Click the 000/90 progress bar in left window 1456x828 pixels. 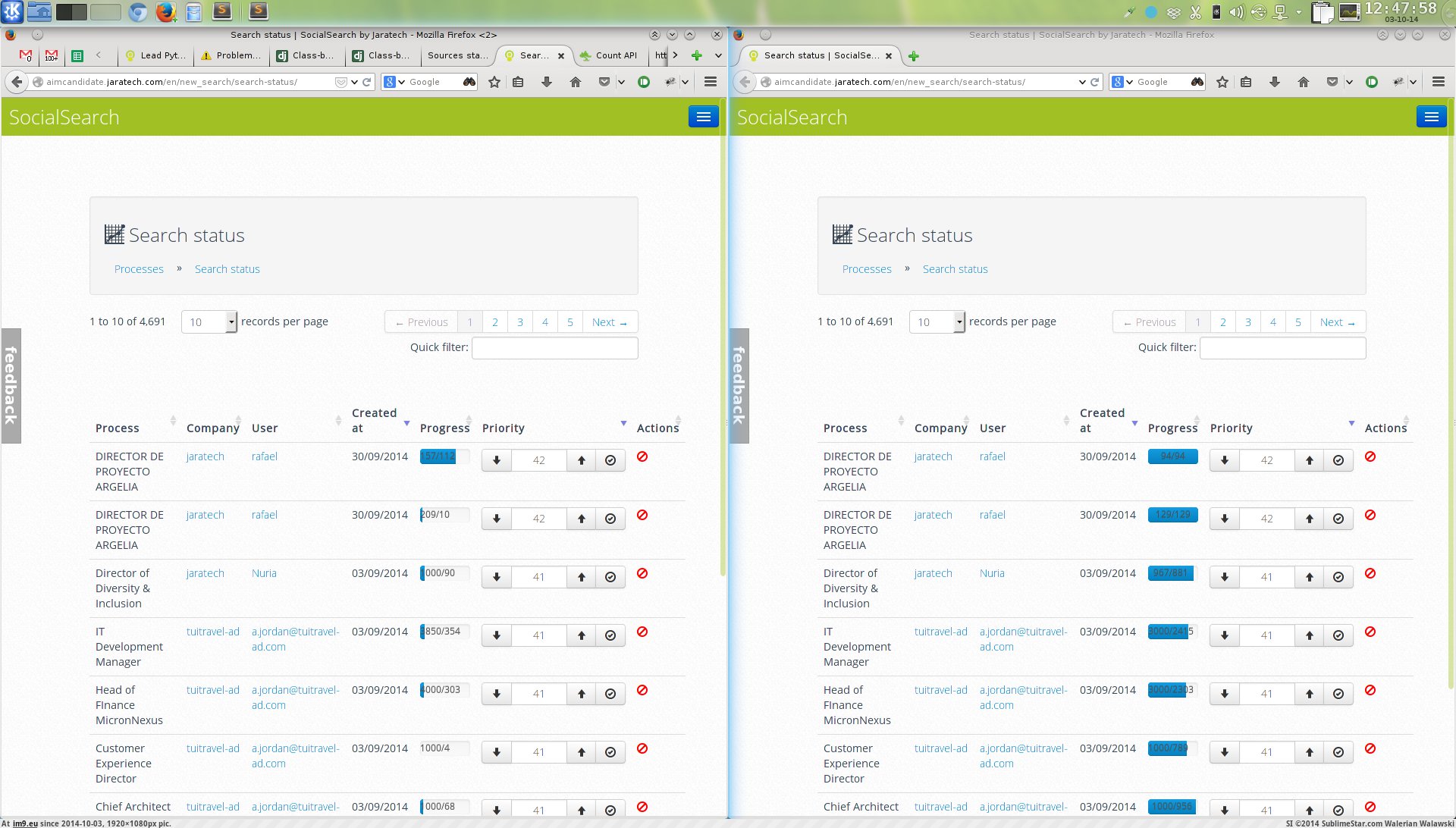[445, 573]
